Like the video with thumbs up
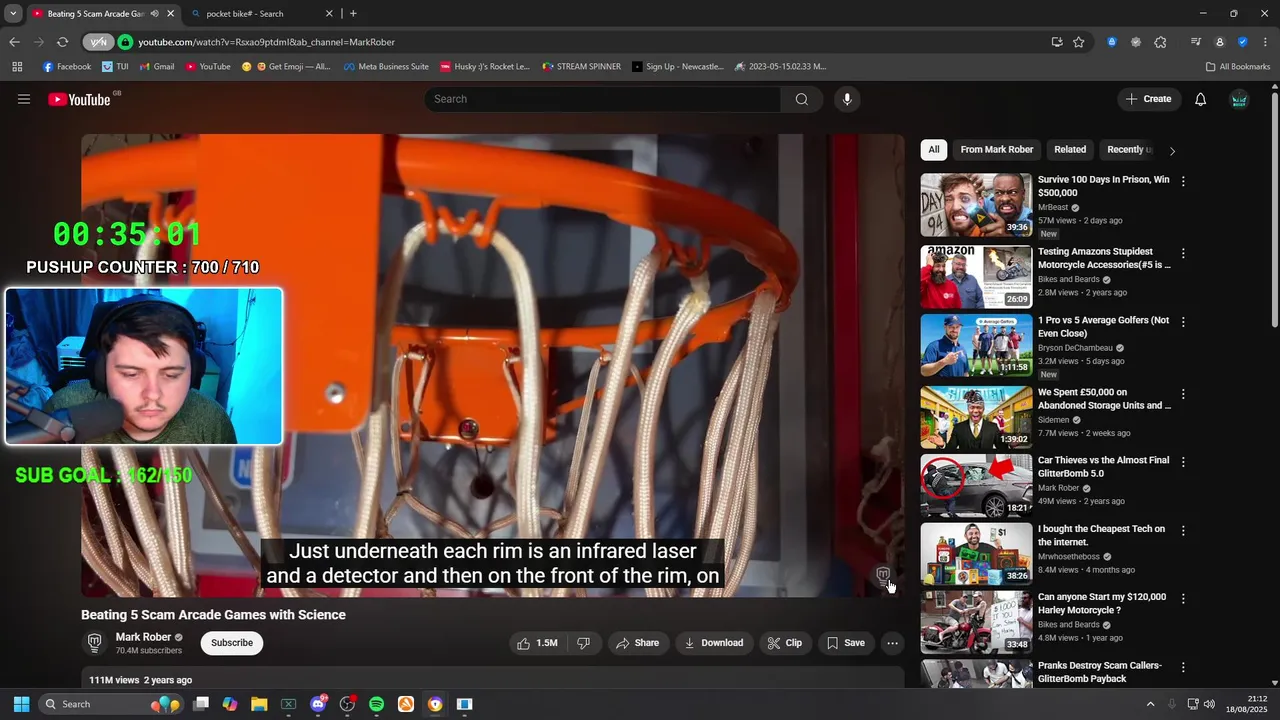Screen dimensions: 1280x720 pyautogui.click(x=537, y=643)
